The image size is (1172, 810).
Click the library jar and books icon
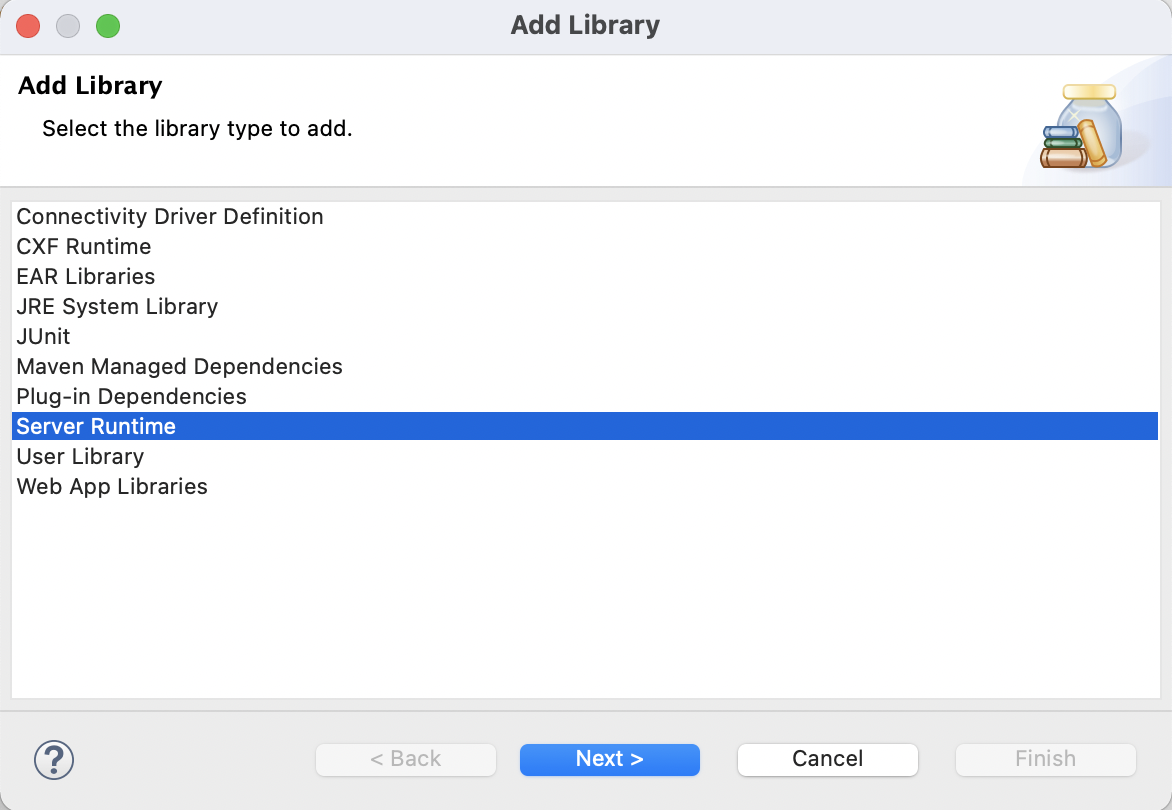(x=1082, y=126)
